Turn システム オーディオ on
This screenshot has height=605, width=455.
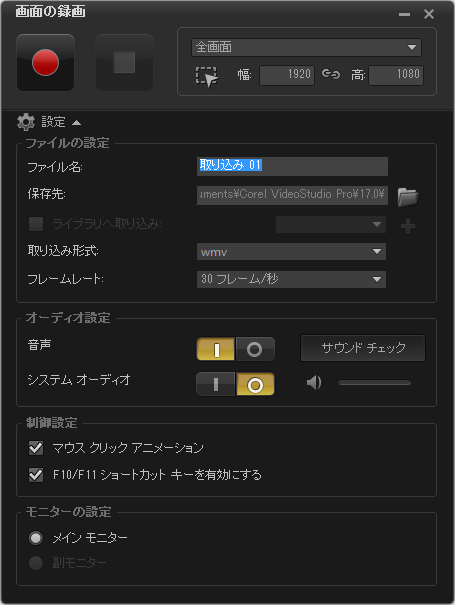215,384
